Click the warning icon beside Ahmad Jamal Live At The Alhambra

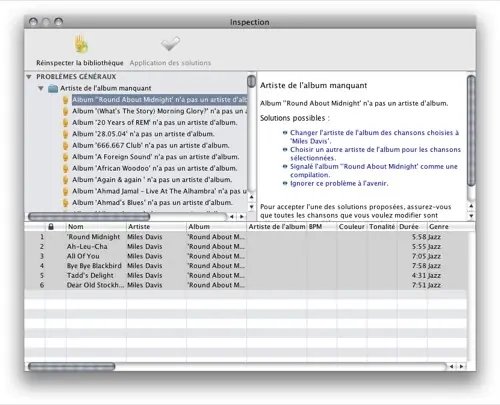pos(65,191)
